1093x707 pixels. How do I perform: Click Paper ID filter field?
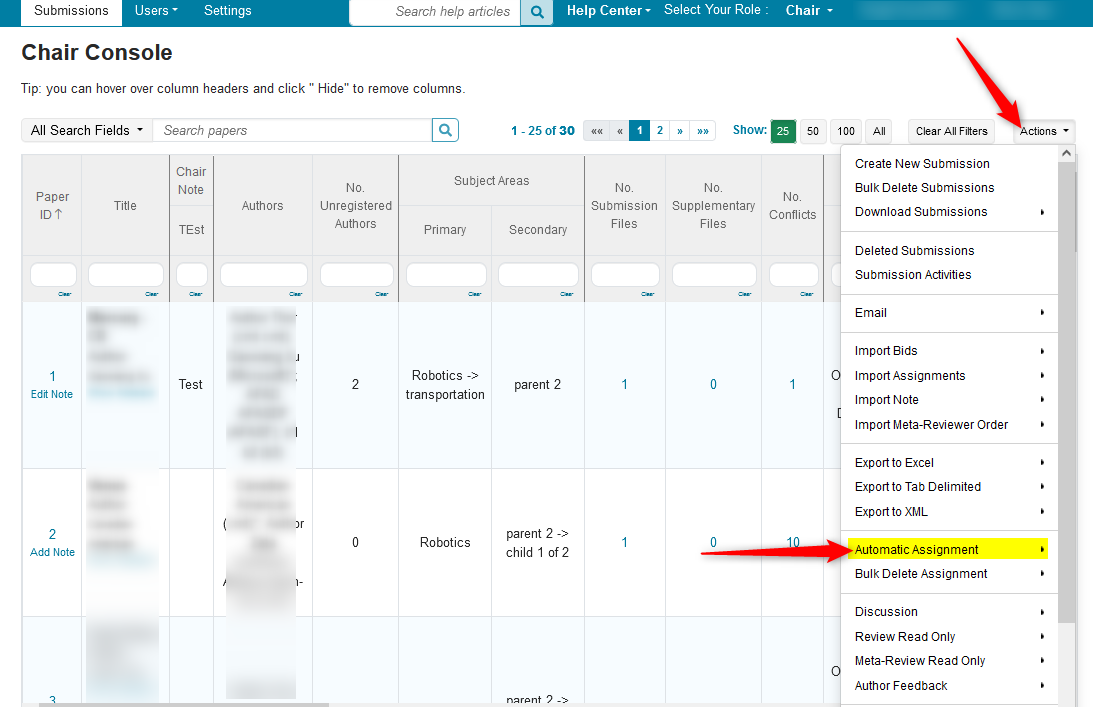click(x=53, y=275)
